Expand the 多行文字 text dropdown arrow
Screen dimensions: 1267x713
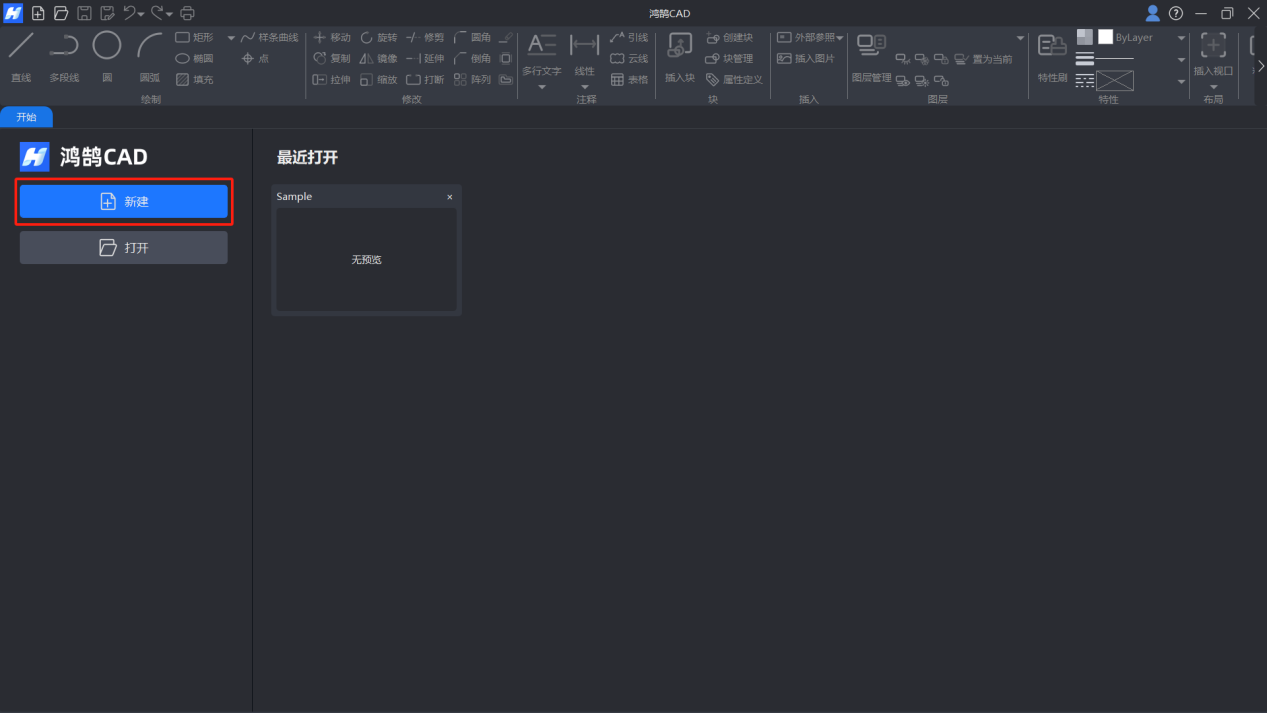pos(542,88)
